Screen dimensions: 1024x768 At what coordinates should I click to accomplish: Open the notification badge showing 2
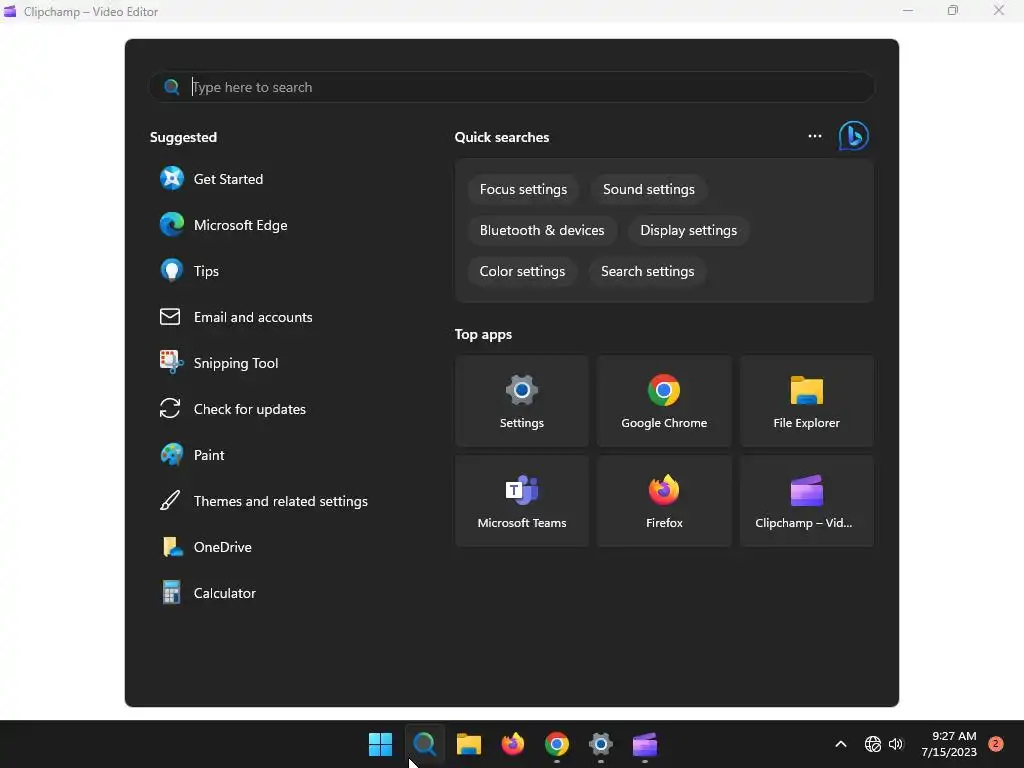(996, 744)
